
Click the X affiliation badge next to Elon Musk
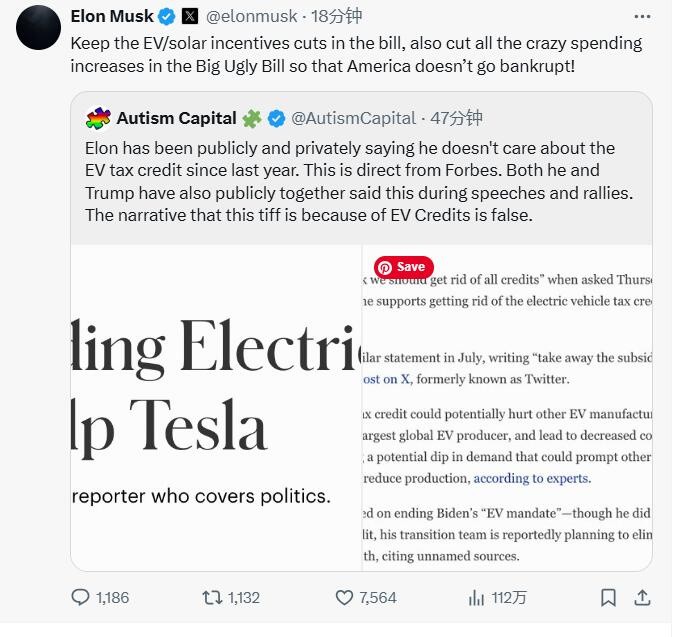pos(190,16)
